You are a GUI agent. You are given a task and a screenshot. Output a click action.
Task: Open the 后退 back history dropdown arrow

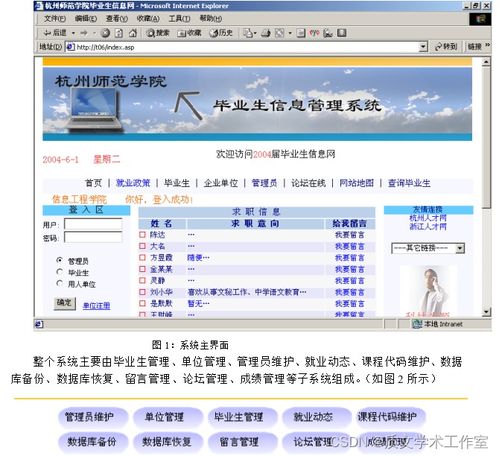73,33
